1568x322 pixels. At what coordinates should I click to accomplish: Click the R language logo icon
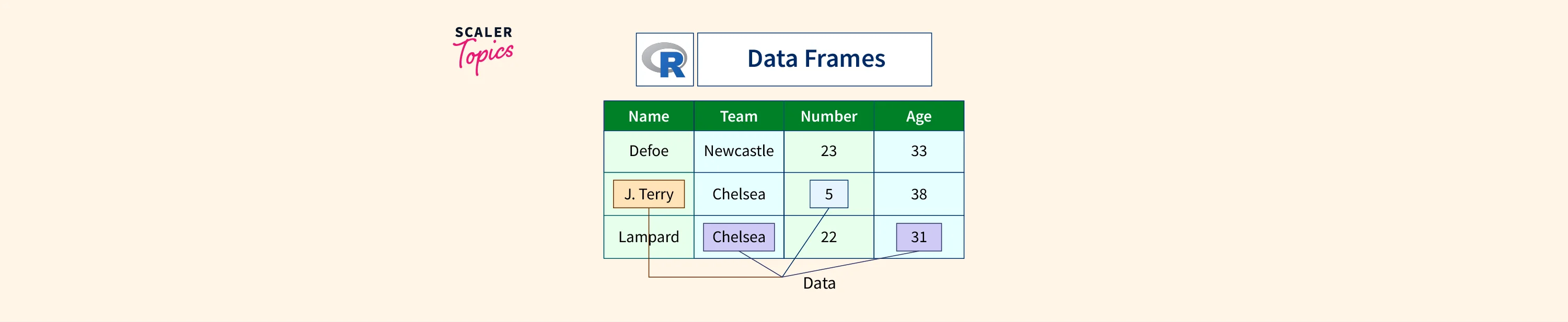664,59
